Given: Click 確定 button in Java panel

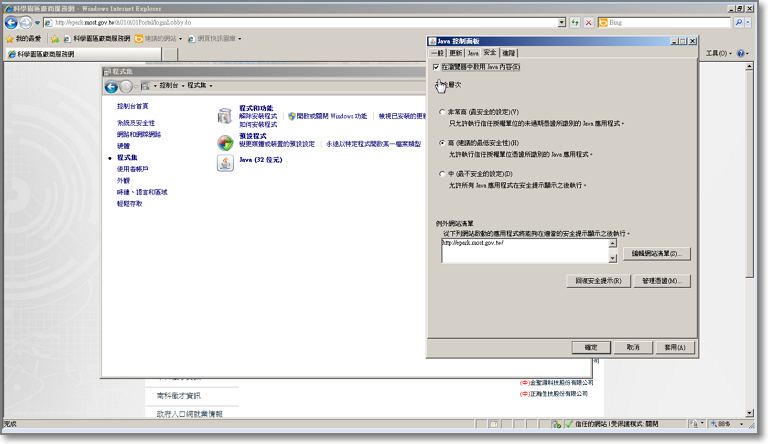Looking at the screenshot, I should 591,347.
